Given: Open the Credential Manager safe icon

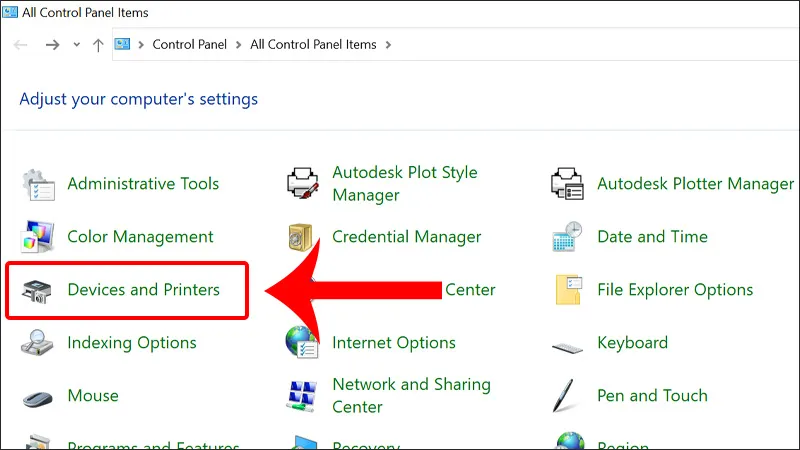Looking at the screenshot, I should click(x=302, y=238).
